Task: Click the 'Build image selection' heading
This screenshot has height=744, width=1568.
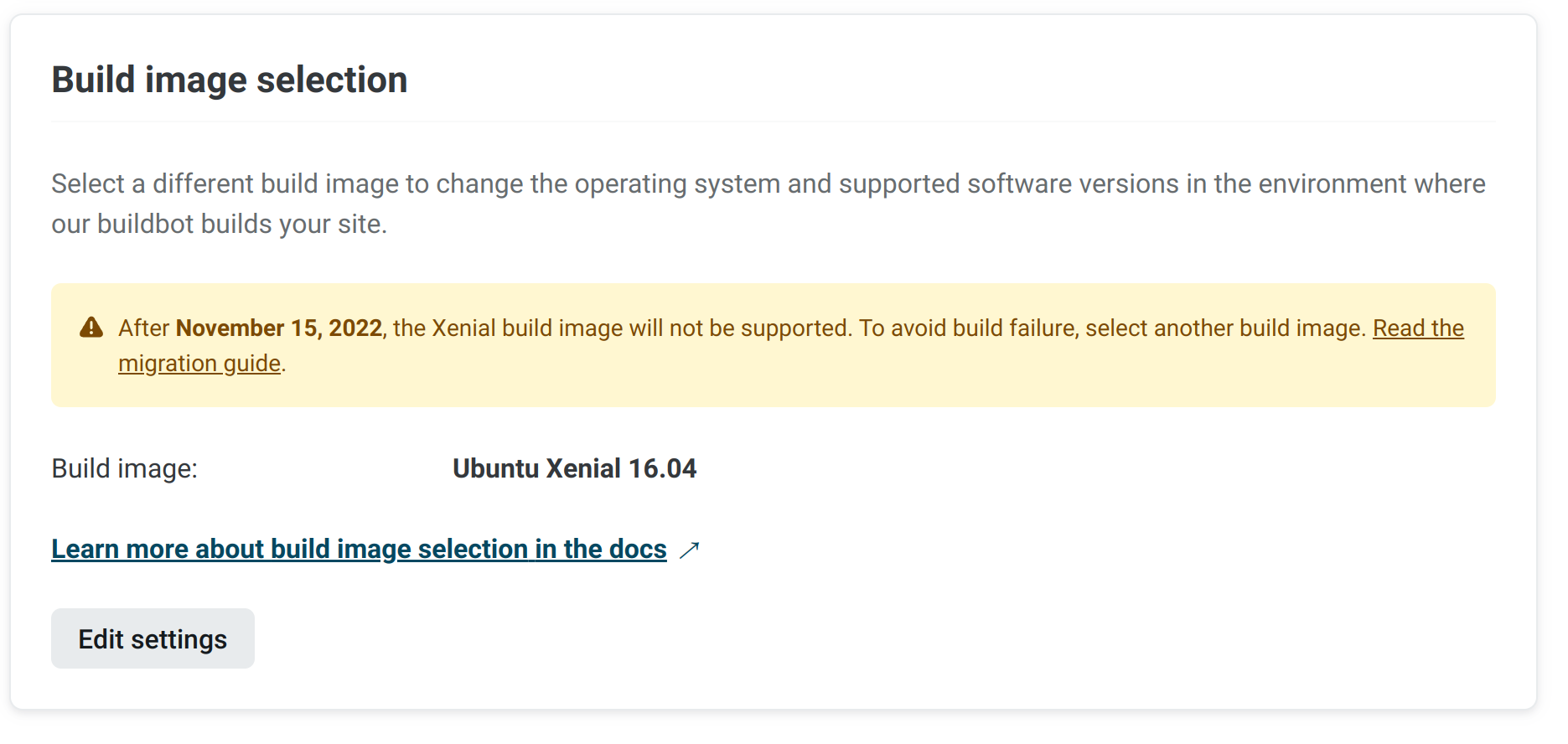Action: point(230,79)
